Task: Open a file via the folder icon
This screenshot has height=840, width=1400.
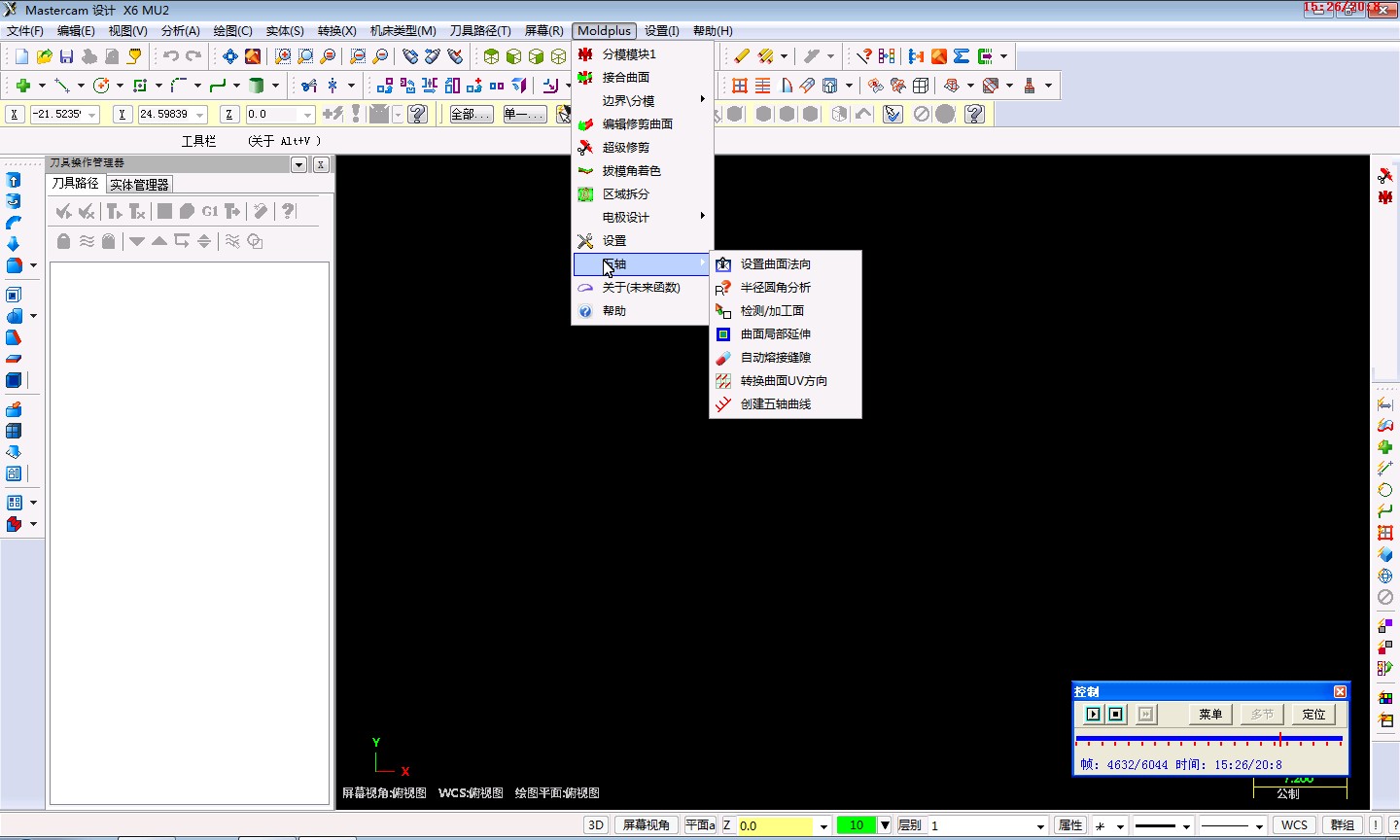Action: [x=44, y=56]
